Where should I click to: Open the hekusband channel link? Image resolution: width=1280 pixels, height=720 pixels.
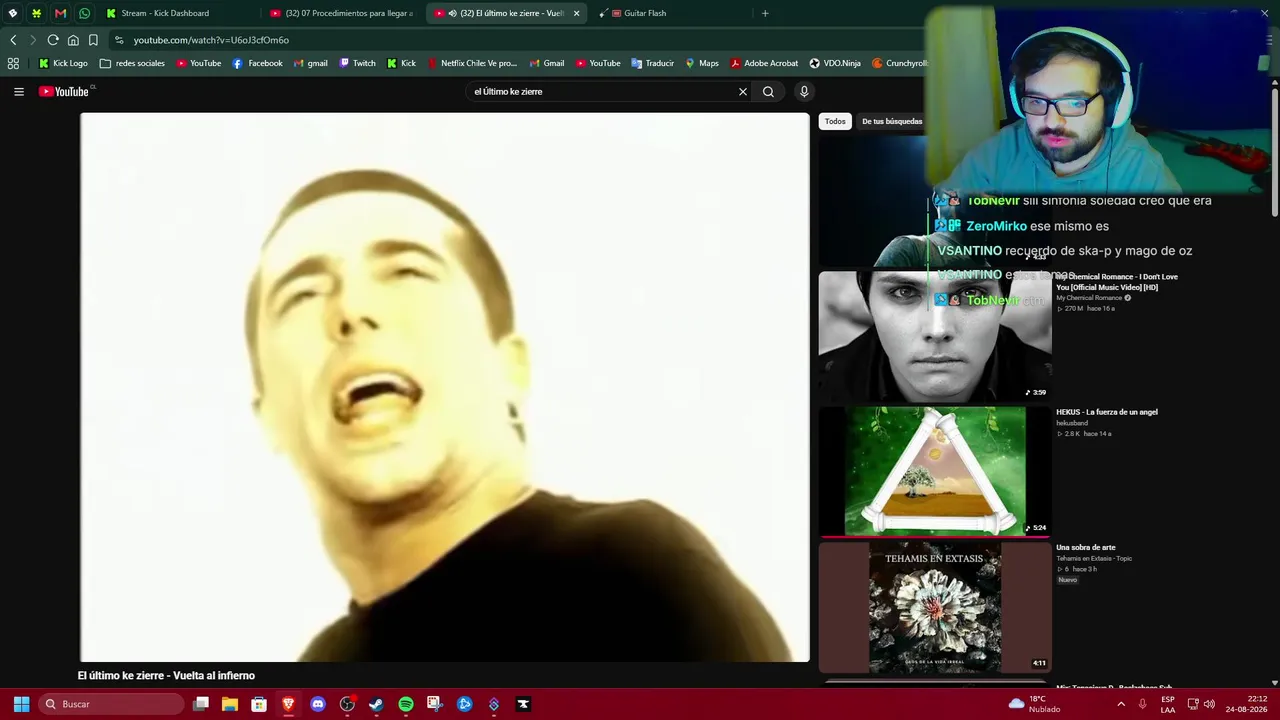(1072, 423)
